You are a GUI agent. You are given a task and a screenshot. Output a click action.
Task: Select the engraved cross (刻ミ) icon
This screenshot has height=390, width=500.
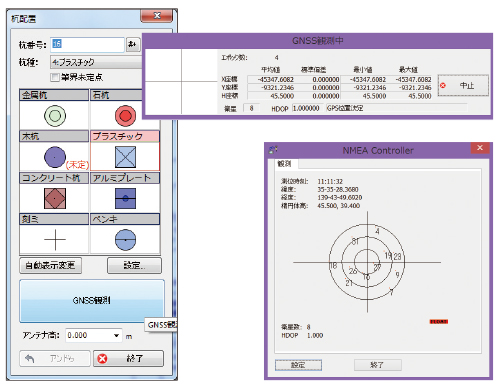[x=55, y=240]
